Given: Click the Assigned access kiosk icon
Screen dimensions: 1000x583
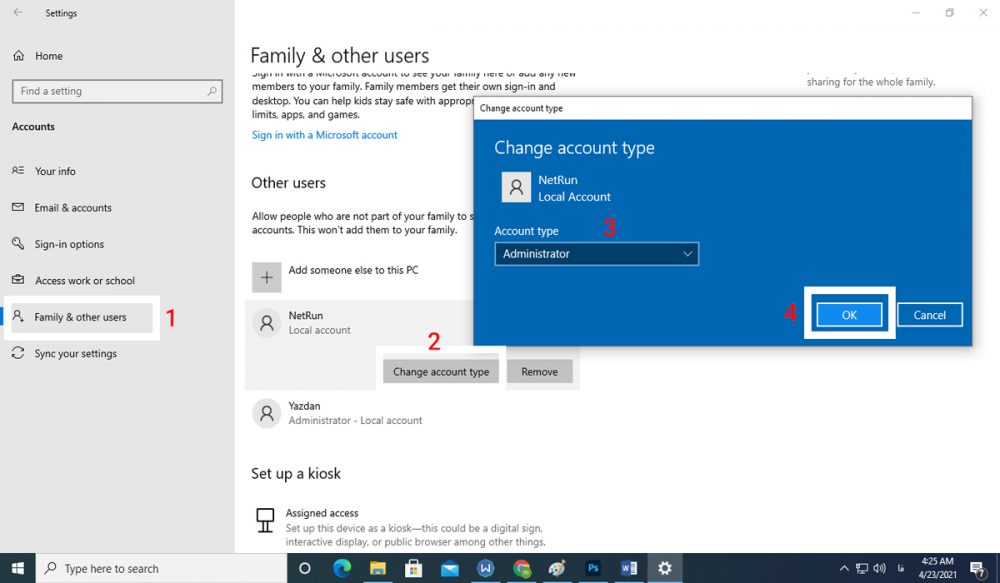Looking at the screenshot, I should point(265,520).
